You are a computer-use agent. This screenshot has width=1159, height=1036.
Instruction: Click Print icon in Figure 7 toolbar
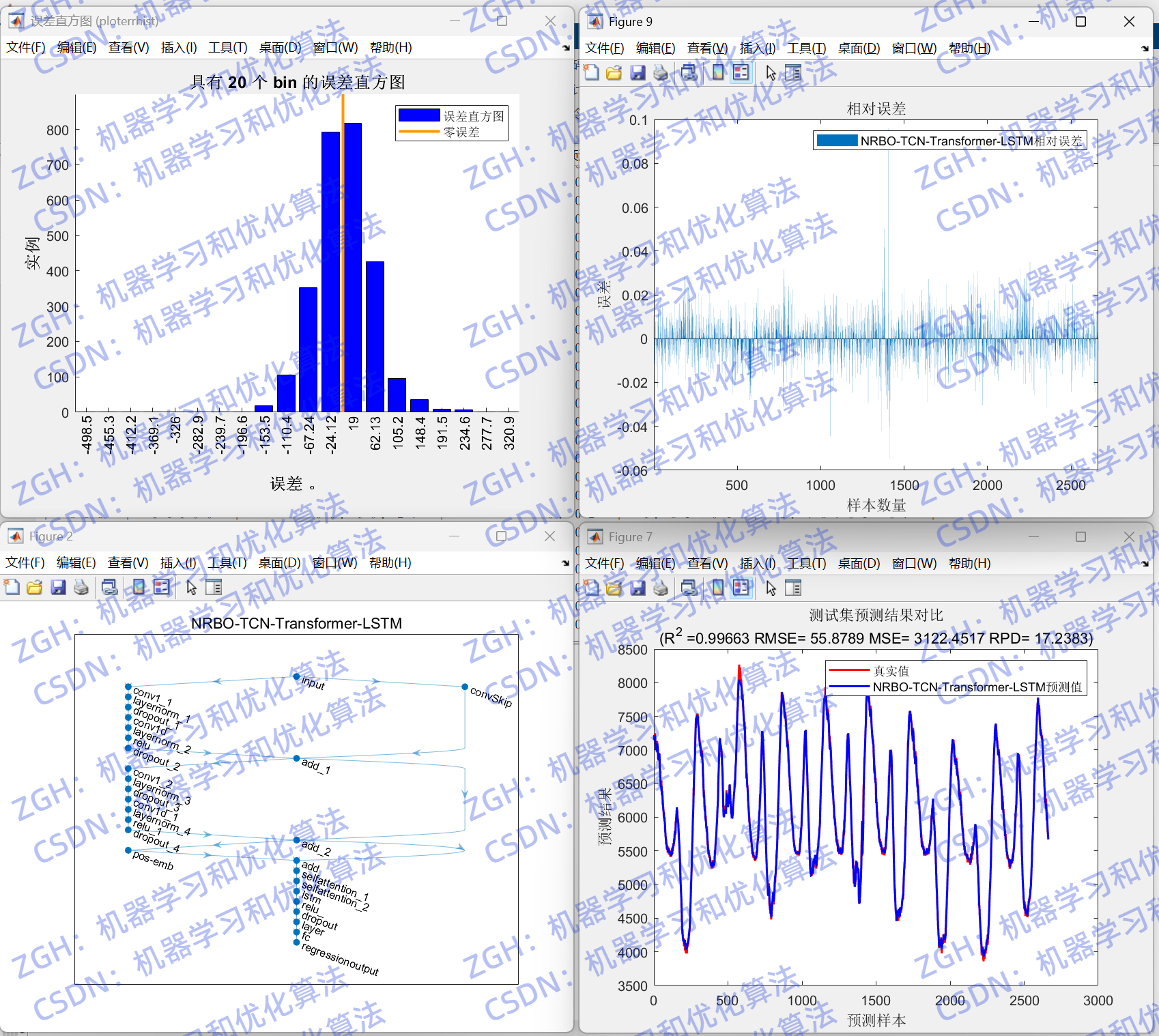[661, 588]
